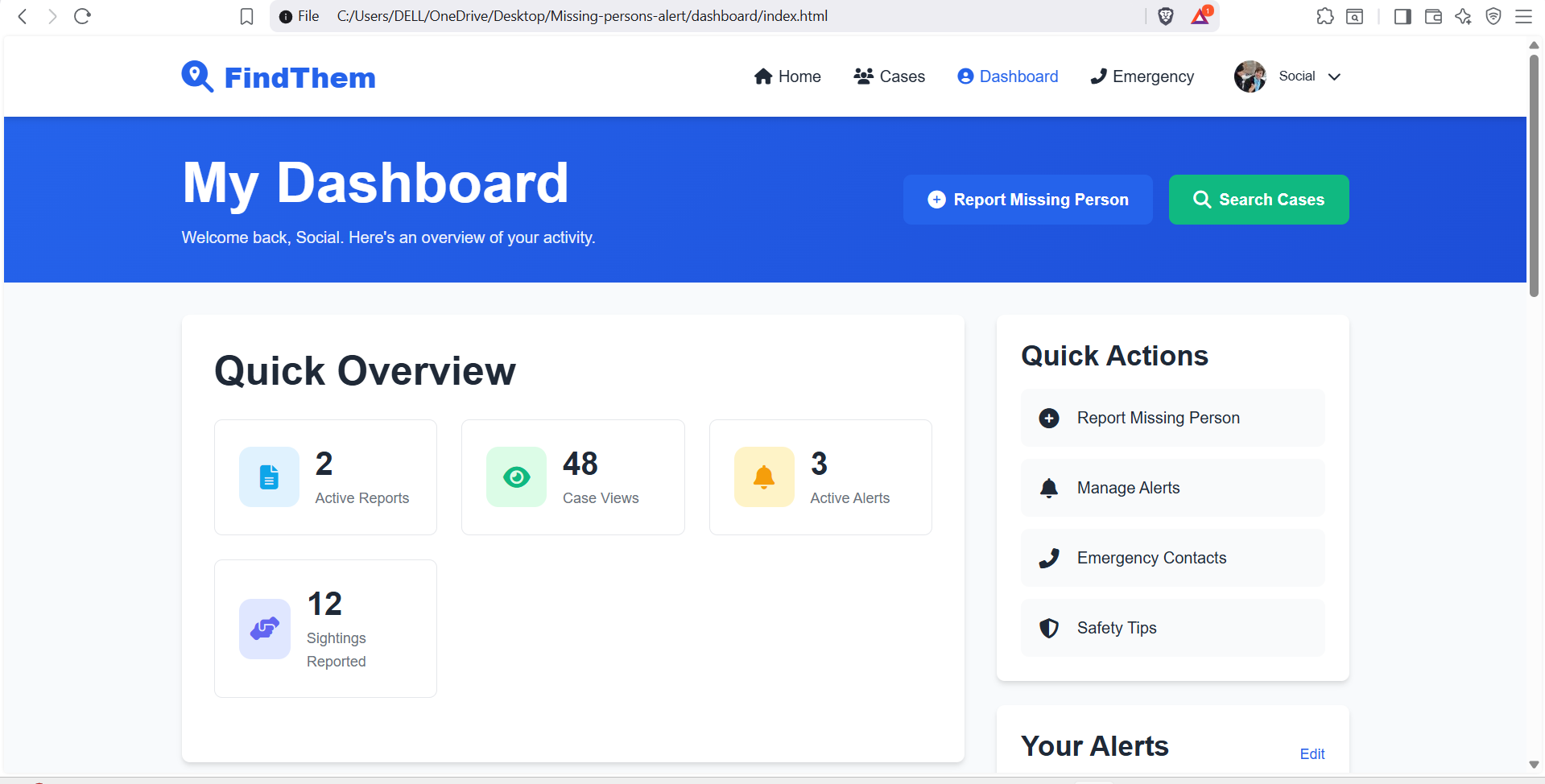Click the green eye icon for Case Views
The width and height of the screenshot is (1545, 784).
coord(516,477)
